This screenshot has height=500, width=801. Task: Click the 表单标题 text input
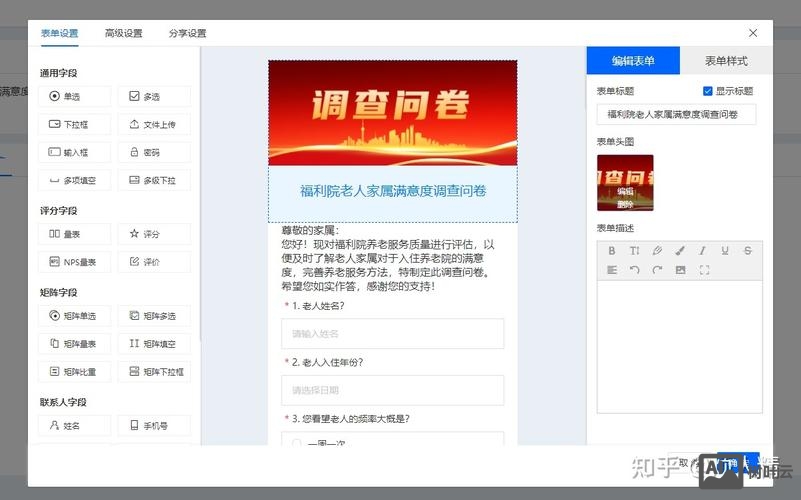point(676,114)
